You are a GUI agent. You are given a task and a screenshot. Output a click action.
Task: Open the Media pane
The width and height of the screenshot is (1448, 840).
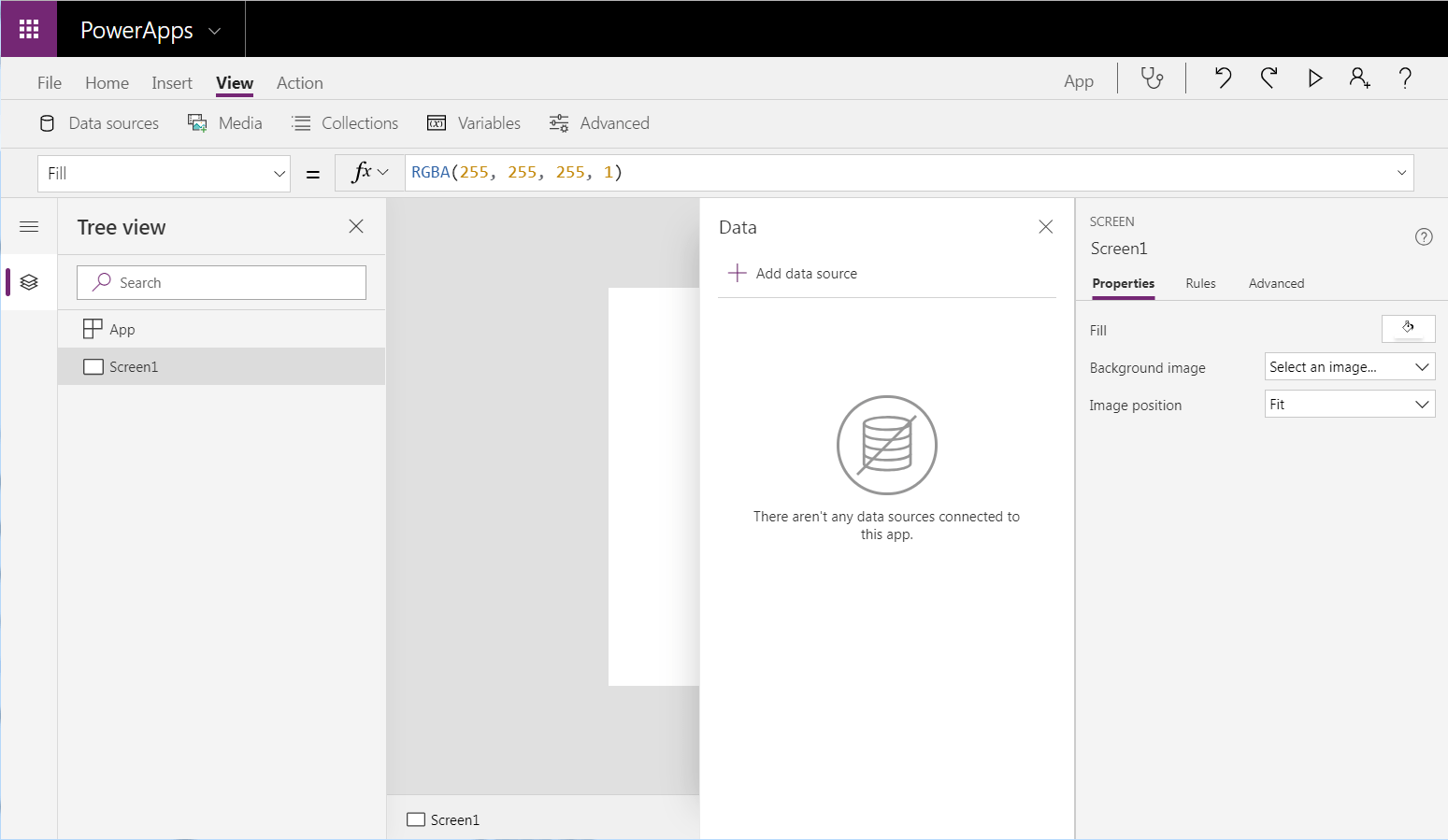tap(224, 122)
